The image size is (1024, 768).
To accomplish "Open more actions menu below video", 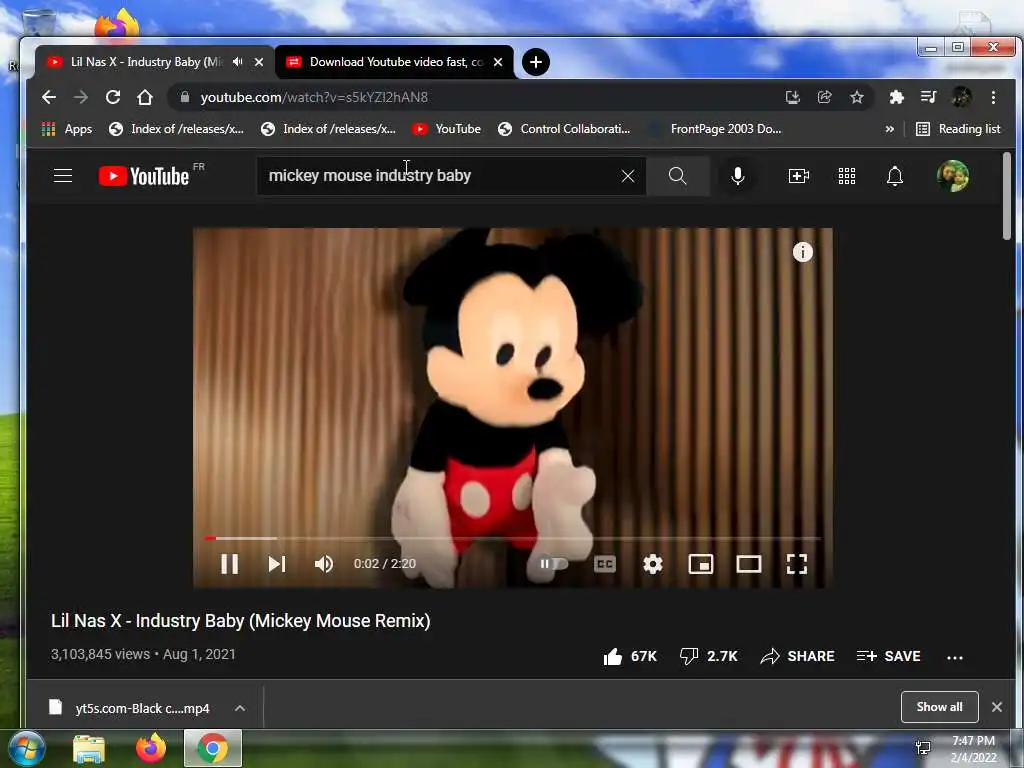I will [x=955, y=657].
